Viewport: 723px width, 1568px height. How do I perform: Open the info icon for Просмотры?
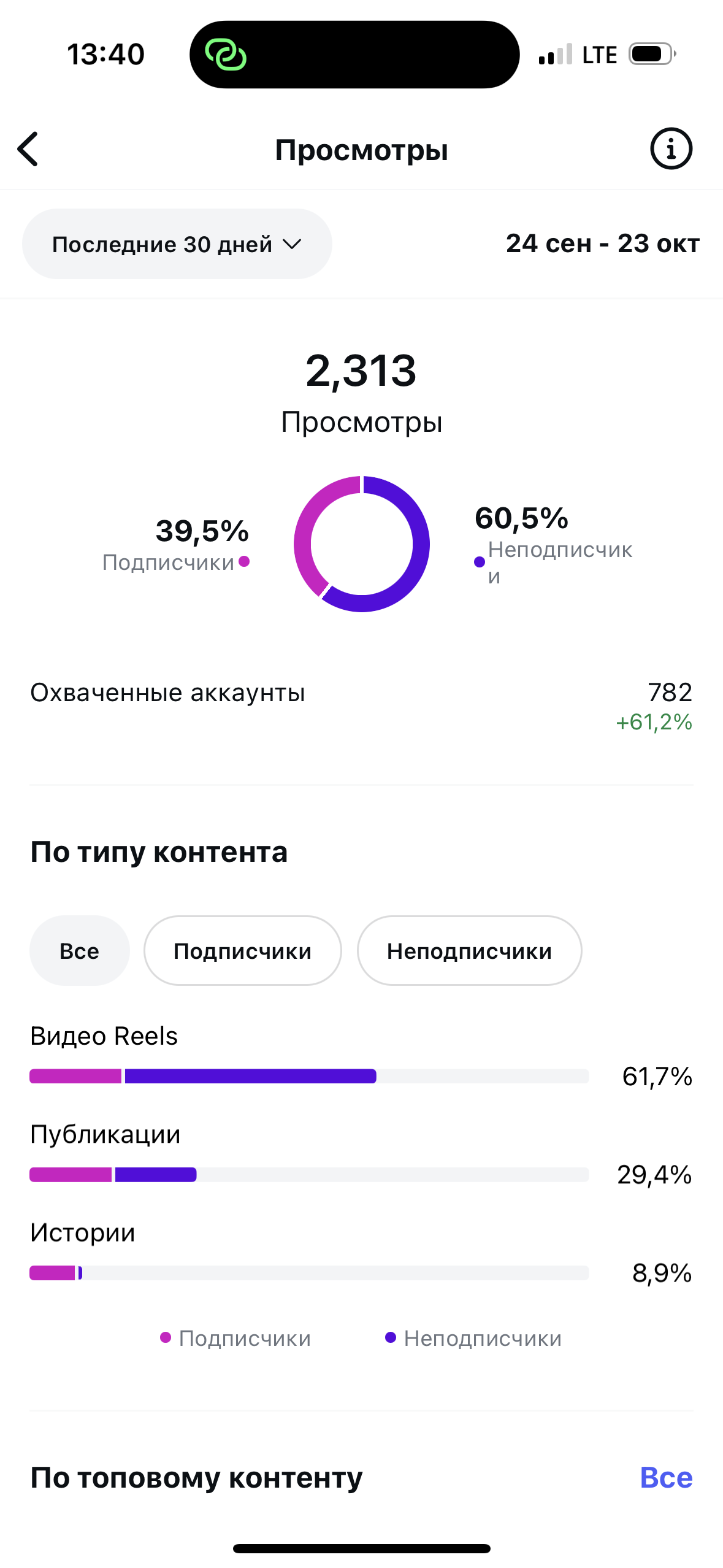pyautogui.click(x=671, y=149)
